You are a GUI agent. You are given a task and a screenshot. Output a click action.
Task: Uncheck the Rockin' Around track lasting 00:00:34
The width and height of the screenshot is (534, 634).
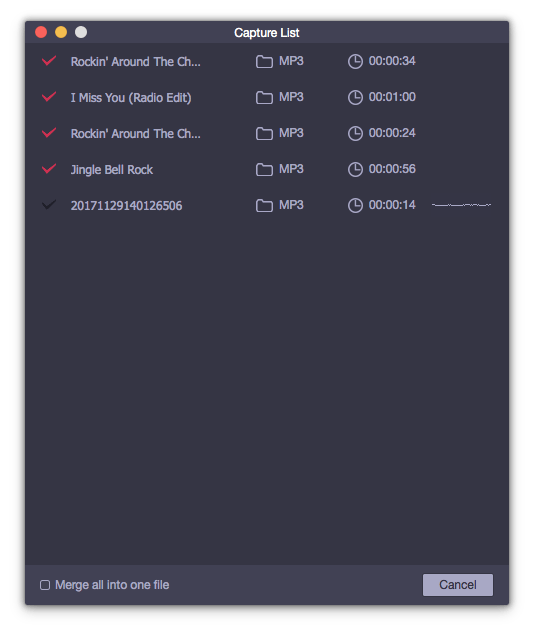coord(49,61)
